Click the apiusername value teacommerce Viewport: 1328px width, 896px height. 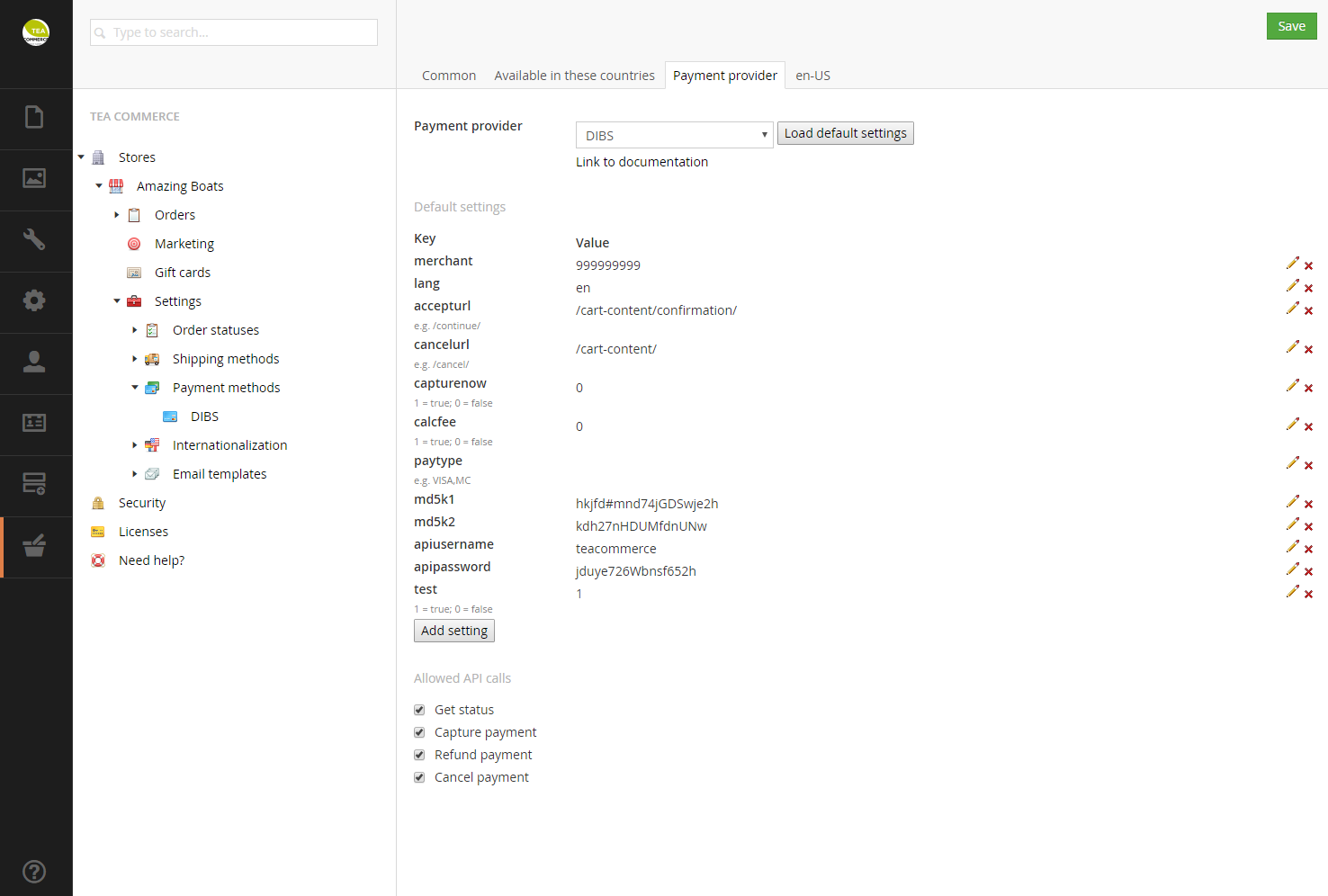tap(616, 549)
